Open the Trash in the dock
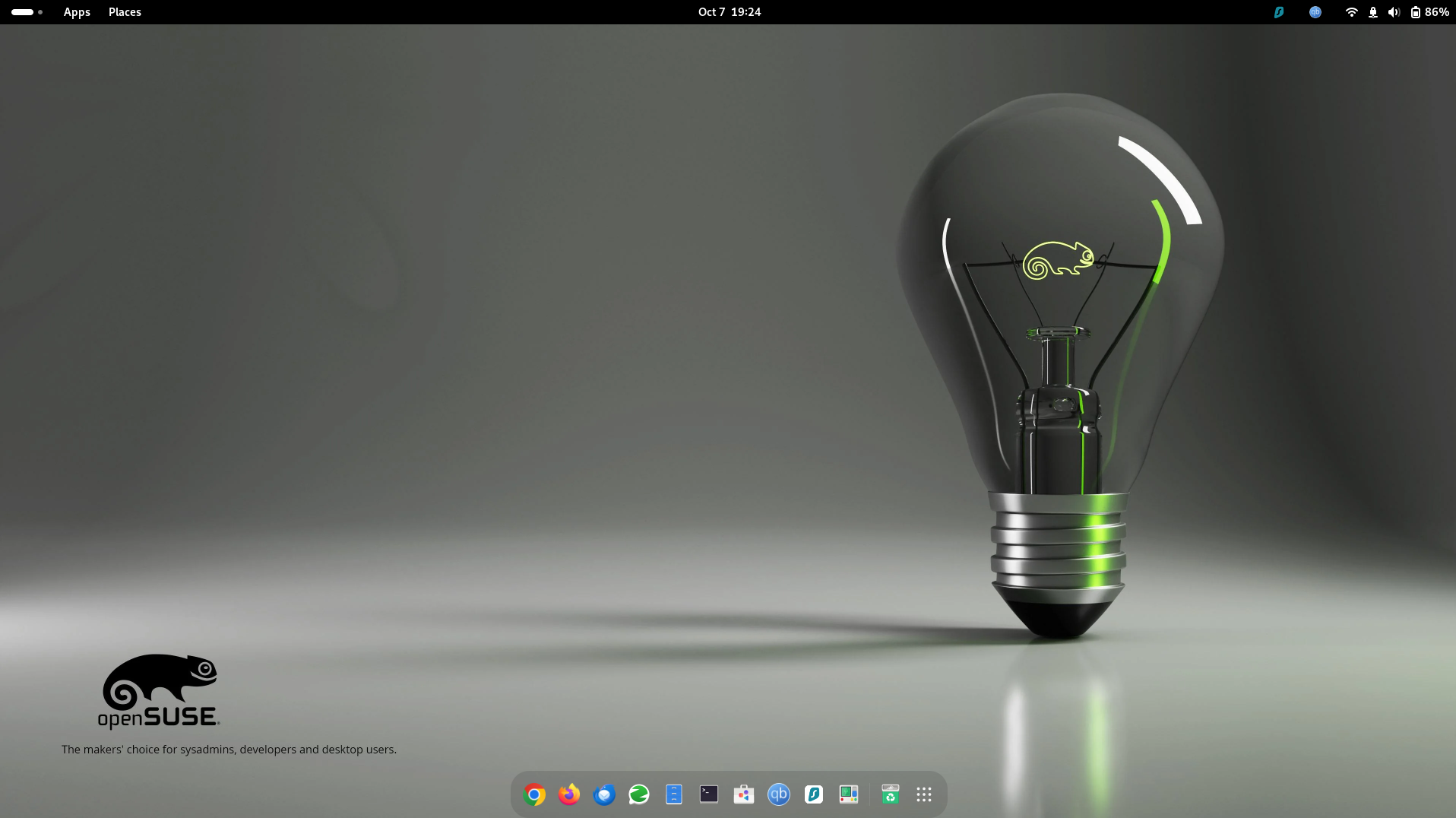 click(891, 794)
